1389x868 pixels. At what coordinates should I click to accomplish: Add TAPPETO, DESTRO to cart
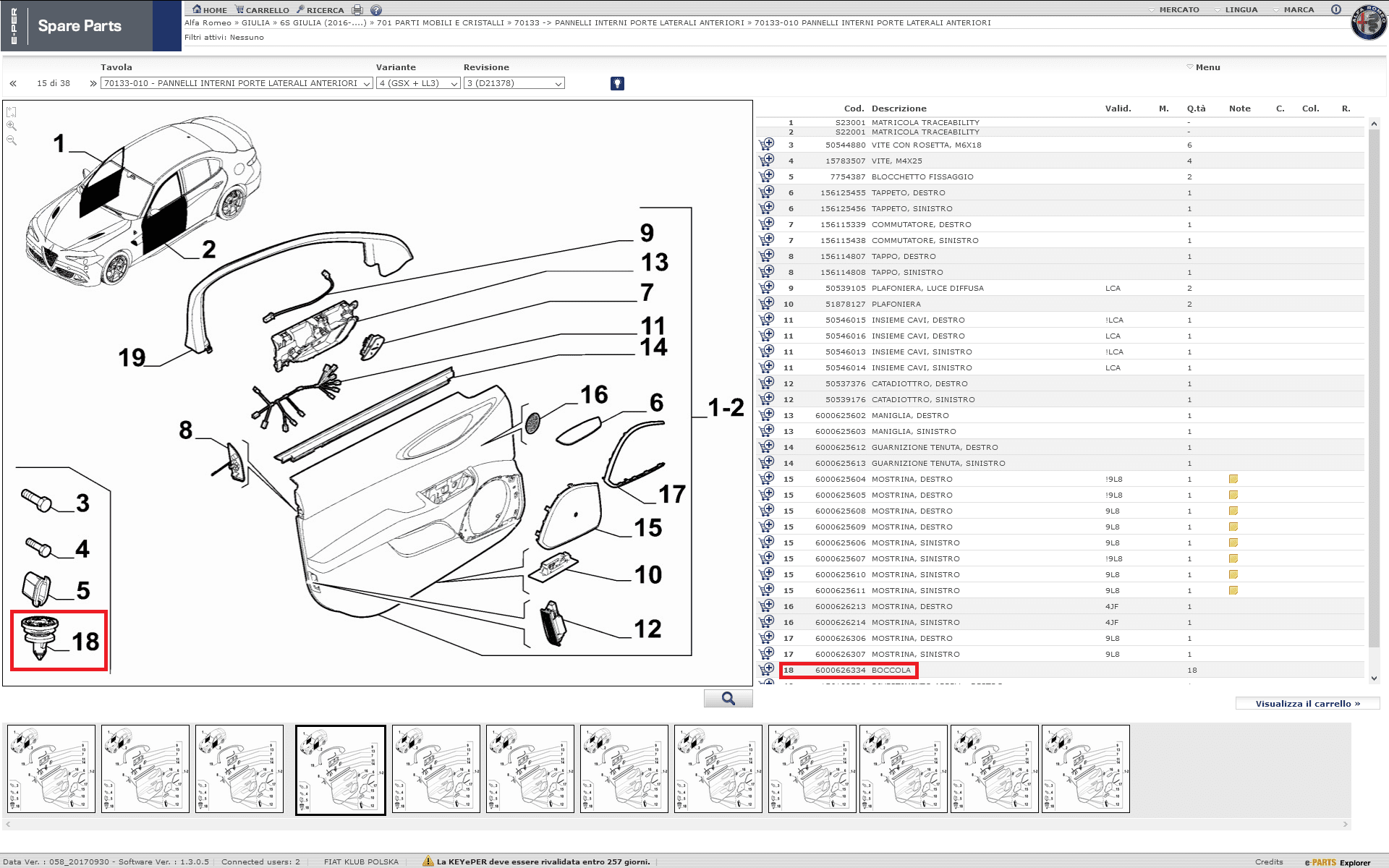767,192
